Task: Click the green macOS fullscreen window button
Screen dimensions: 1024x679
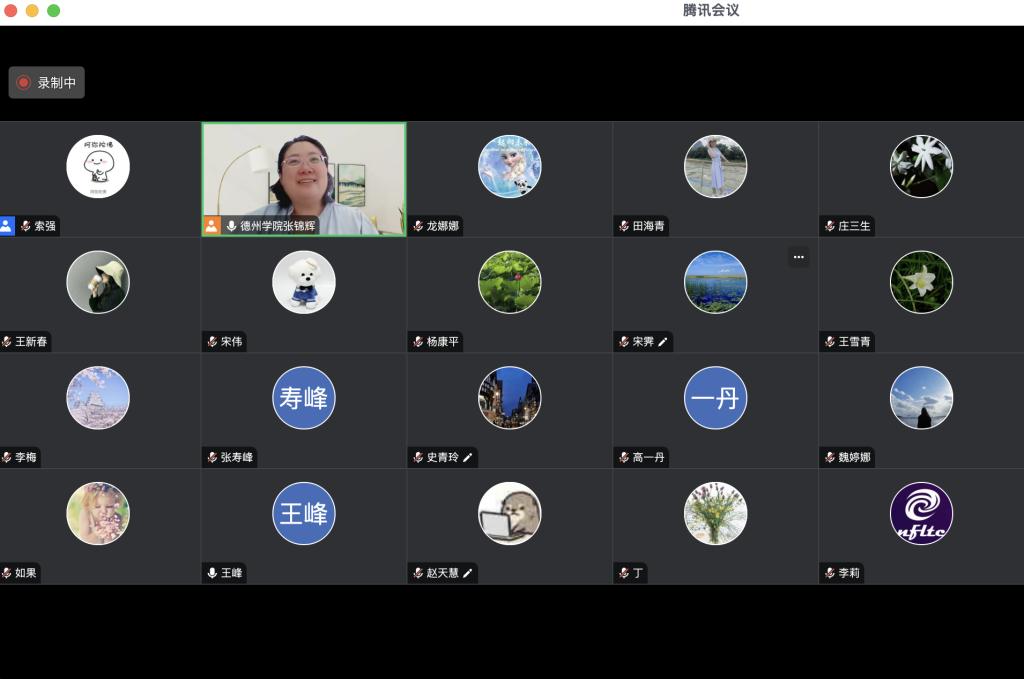Action: (54, 11)
